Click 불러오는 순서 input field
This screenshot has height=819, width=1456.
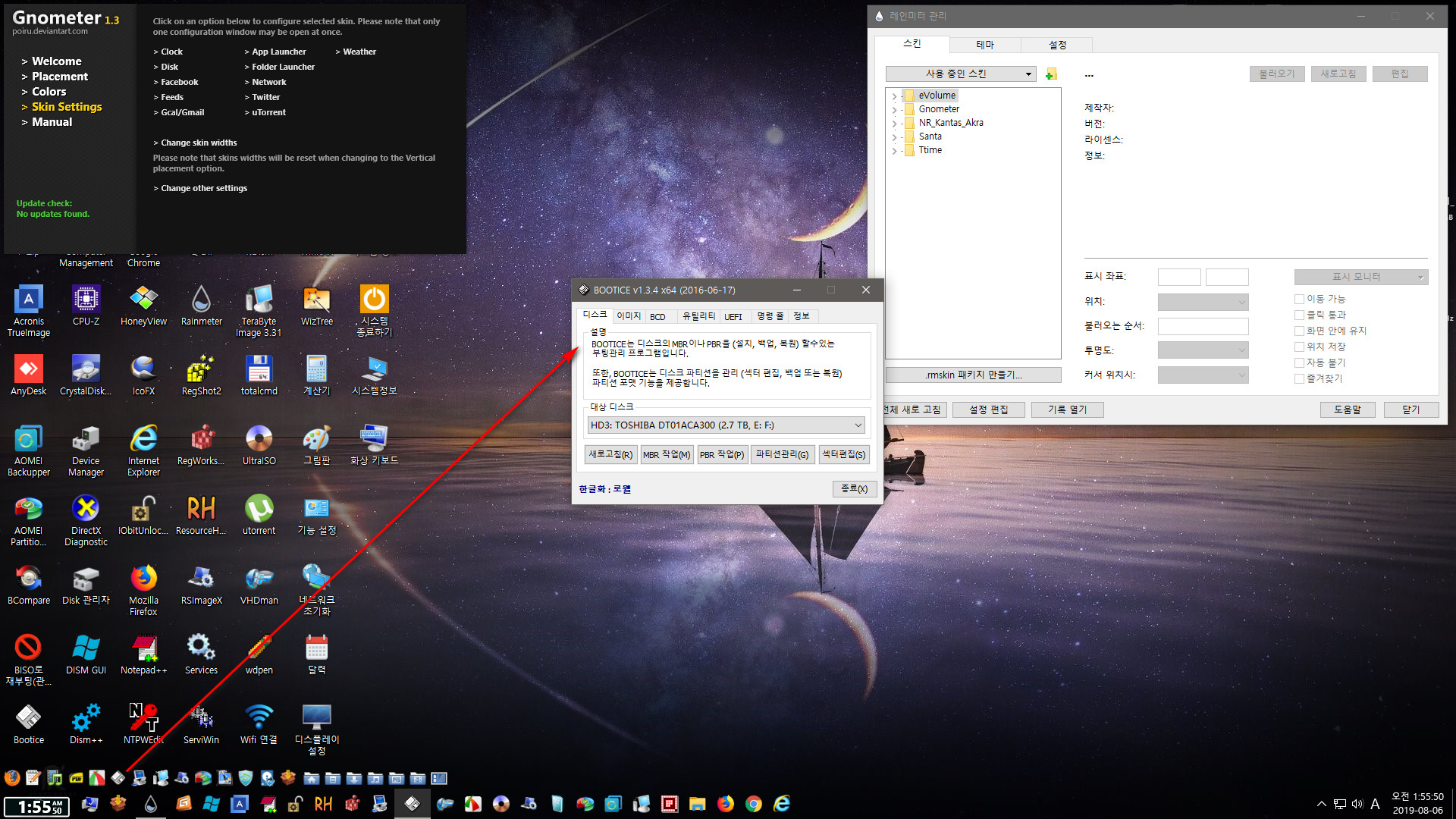[x=1203, y=326]
